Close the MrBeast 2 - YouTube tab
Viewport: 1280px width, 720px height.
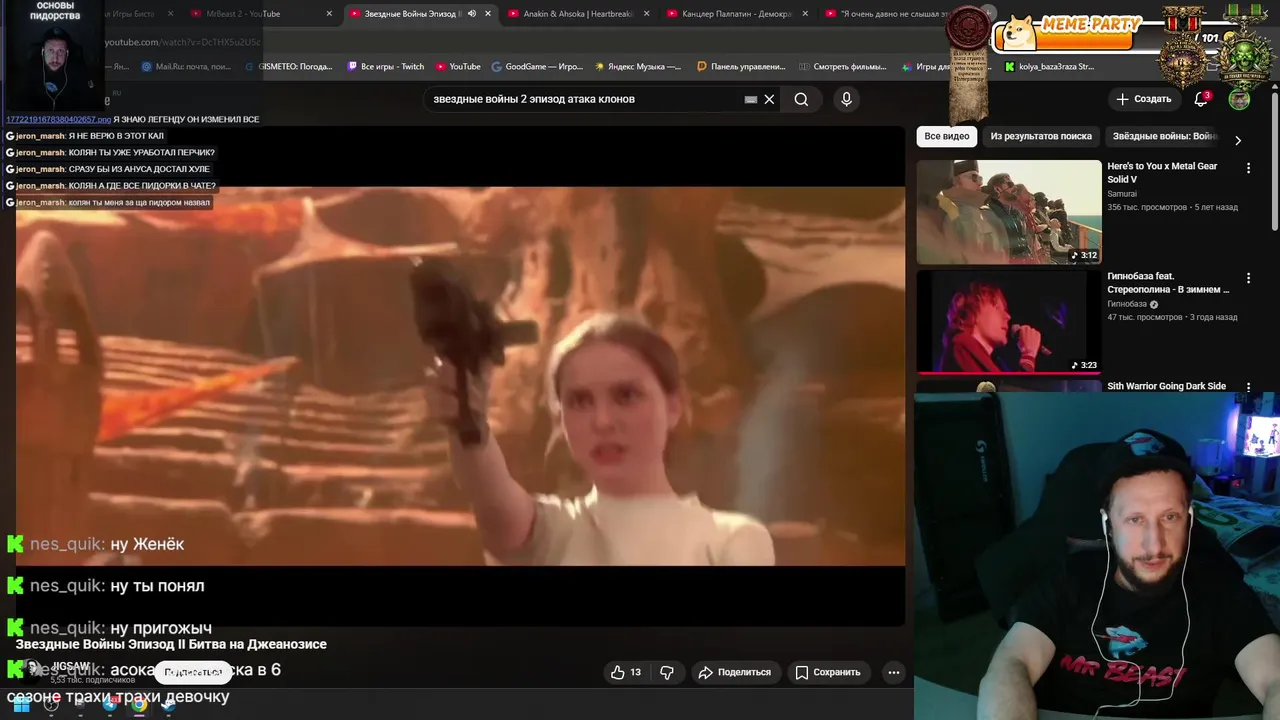(329, 14)
